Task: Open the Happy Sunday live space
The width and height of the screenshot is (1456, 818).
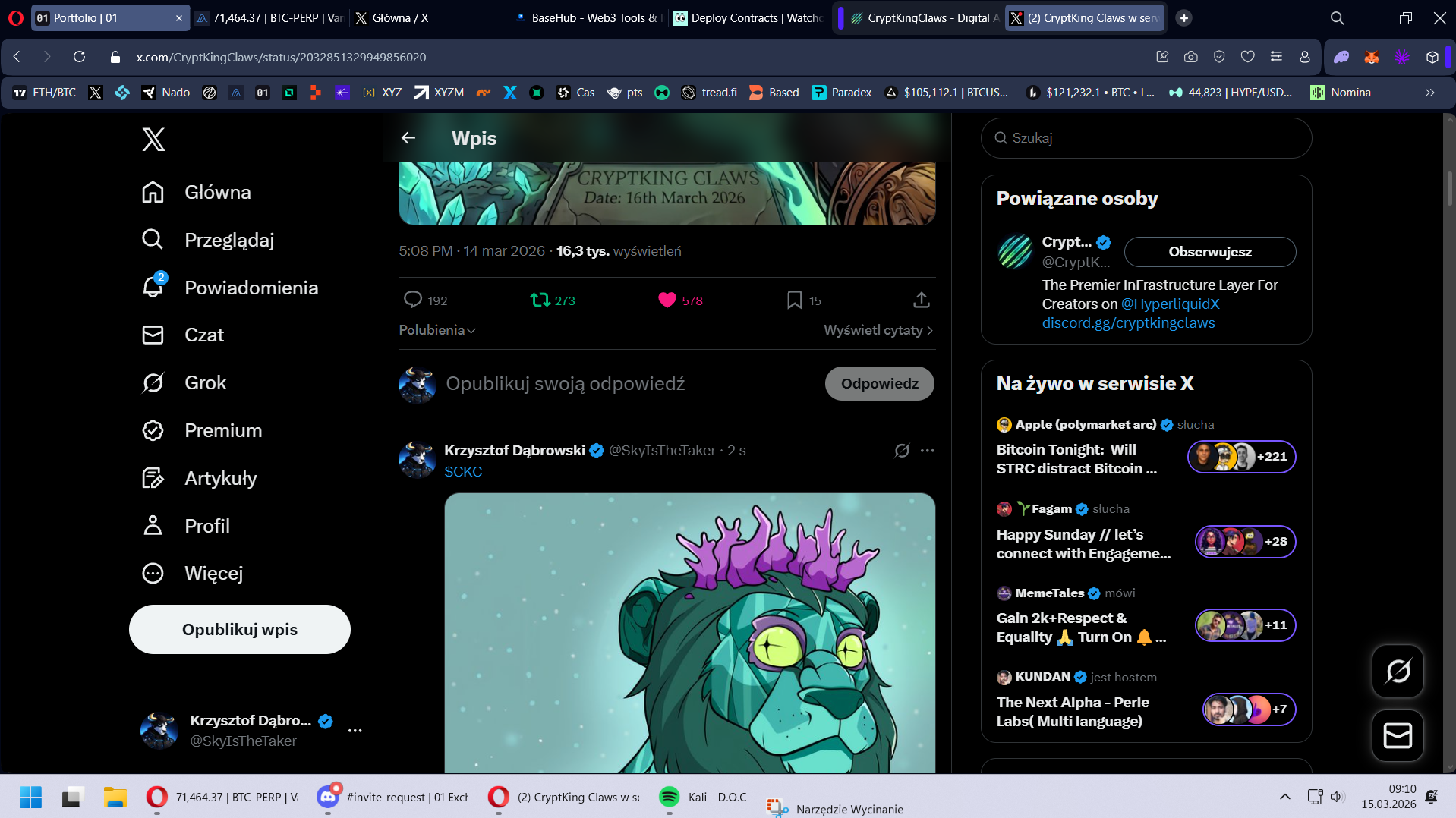Action: tap(1146, 533)
